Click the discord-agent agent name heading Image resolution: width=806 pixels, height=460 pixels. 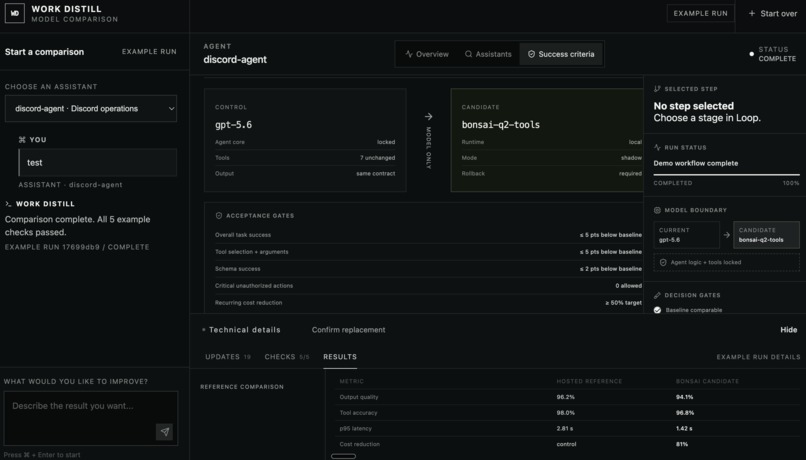click(235, 60)
